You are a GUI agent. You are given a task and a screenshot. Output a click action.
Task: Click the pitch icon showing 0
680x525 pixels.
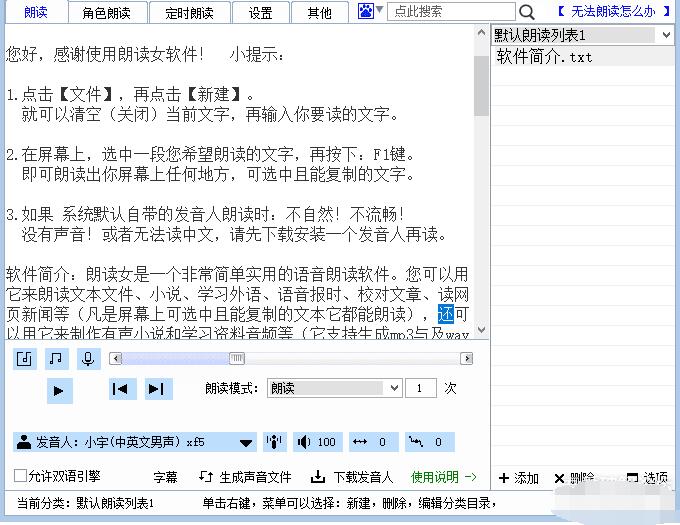pos(430,442)
